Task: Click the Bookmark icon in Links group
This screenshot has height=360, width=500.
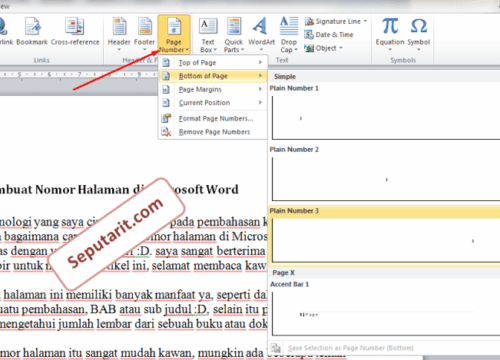Action: point(32,27)
